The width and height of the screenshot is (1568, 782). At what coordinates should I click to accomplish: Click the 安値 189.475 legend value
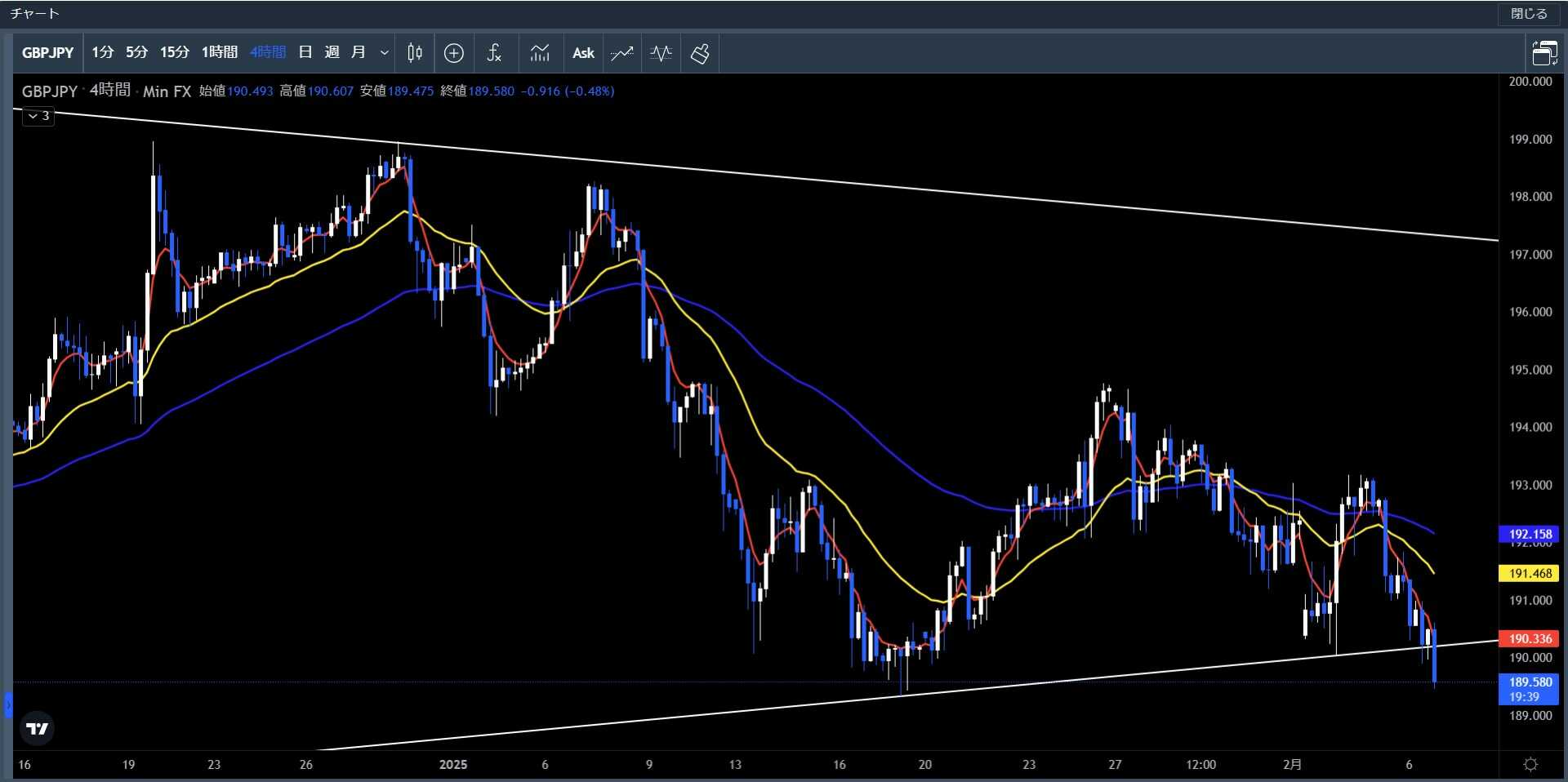(396, 91)
